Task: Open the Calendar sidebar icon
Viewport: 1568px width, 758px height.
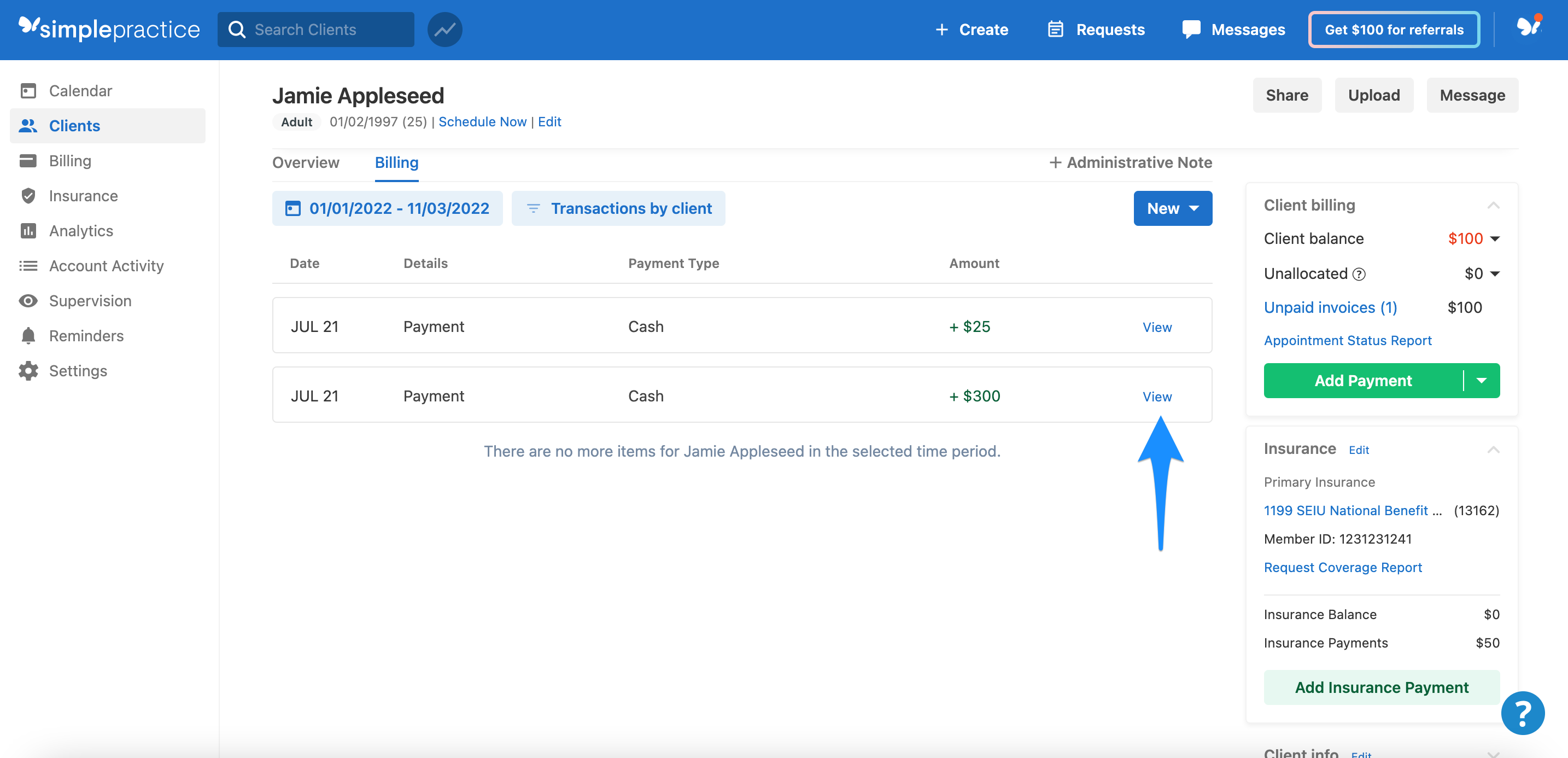Action: tap(28, 91)
